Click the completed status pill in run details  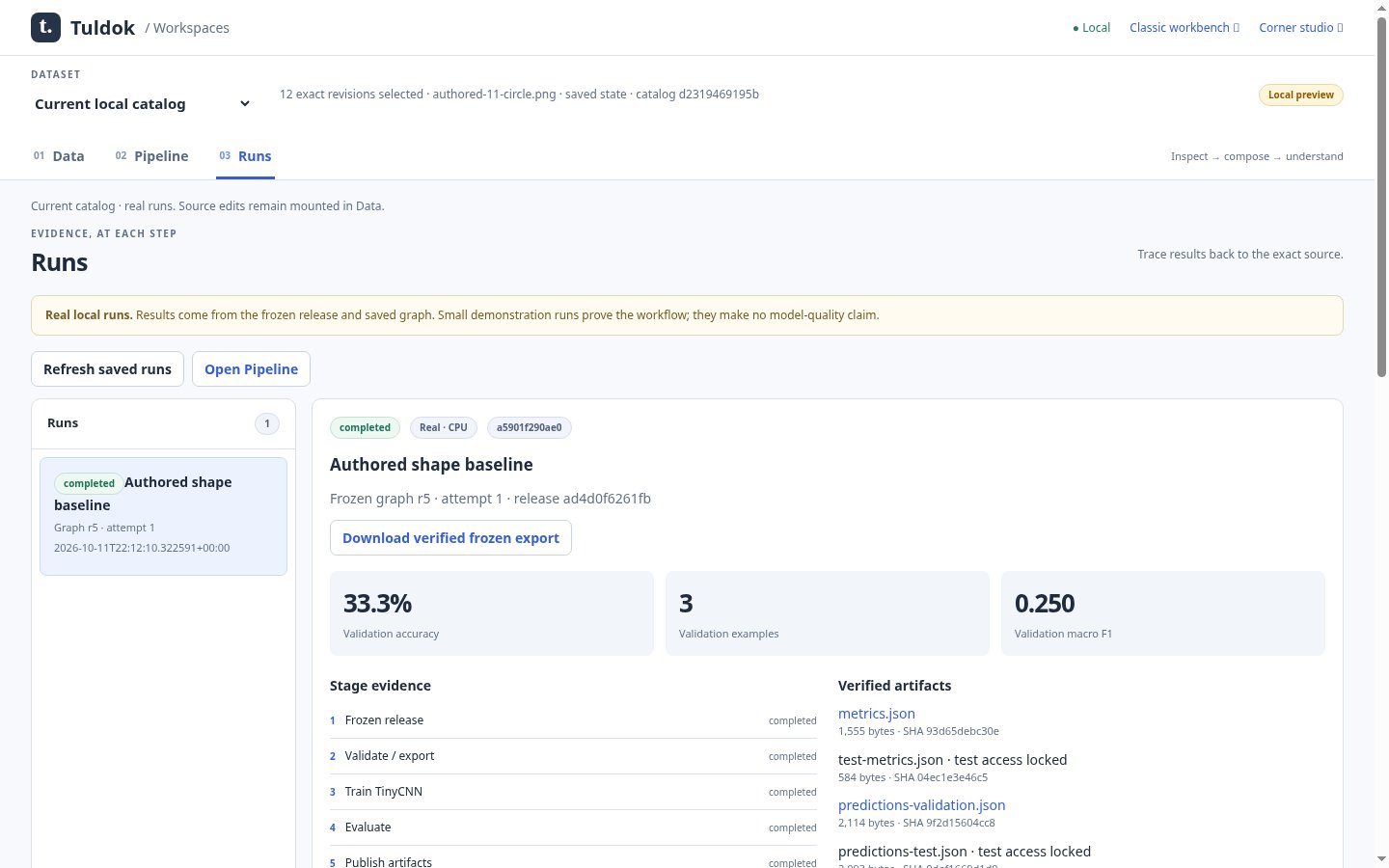point(365,427)
